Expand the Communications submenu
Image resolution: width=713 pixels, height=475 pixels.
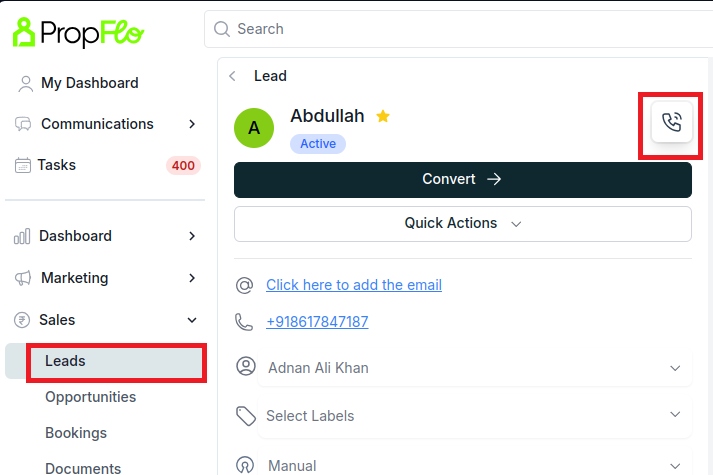192,124
